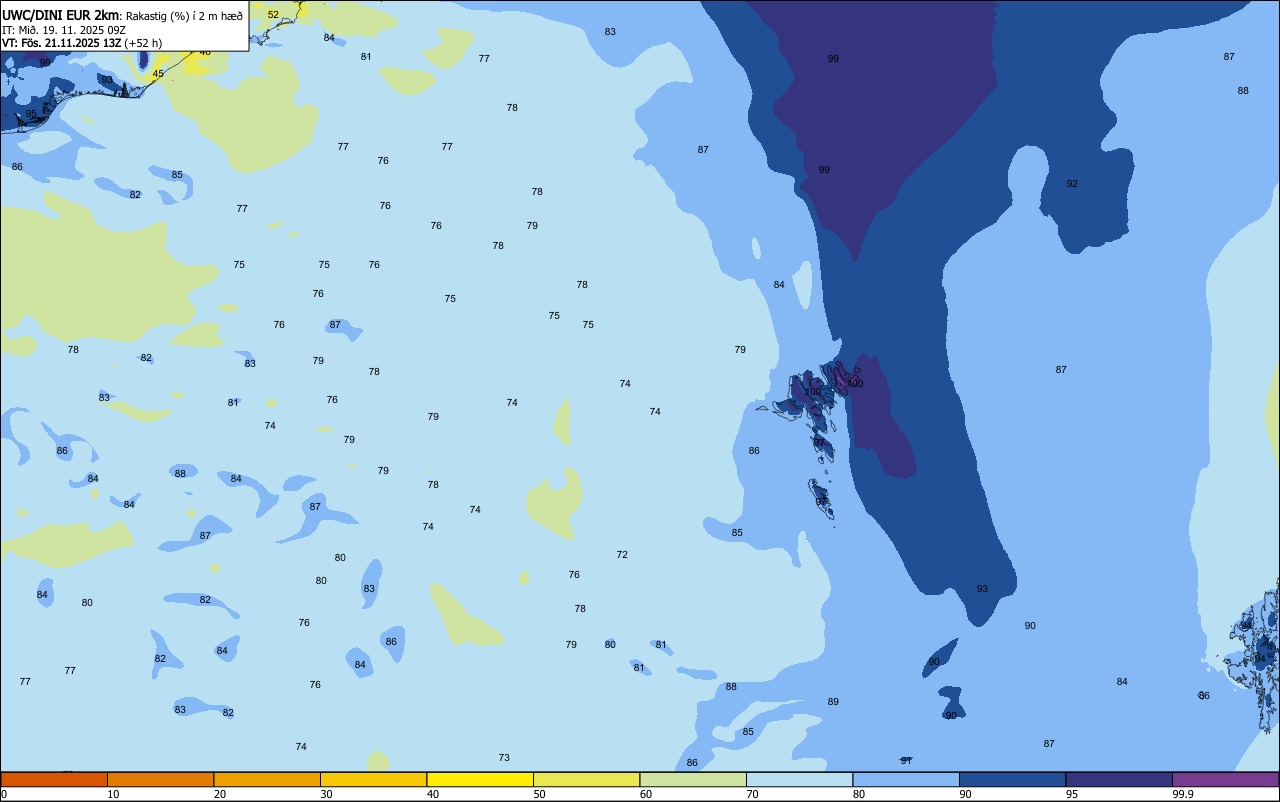Pick the pale blue 70–80 legend swatch
This screenshot has height=802, width=1280.
coord(799,779)
